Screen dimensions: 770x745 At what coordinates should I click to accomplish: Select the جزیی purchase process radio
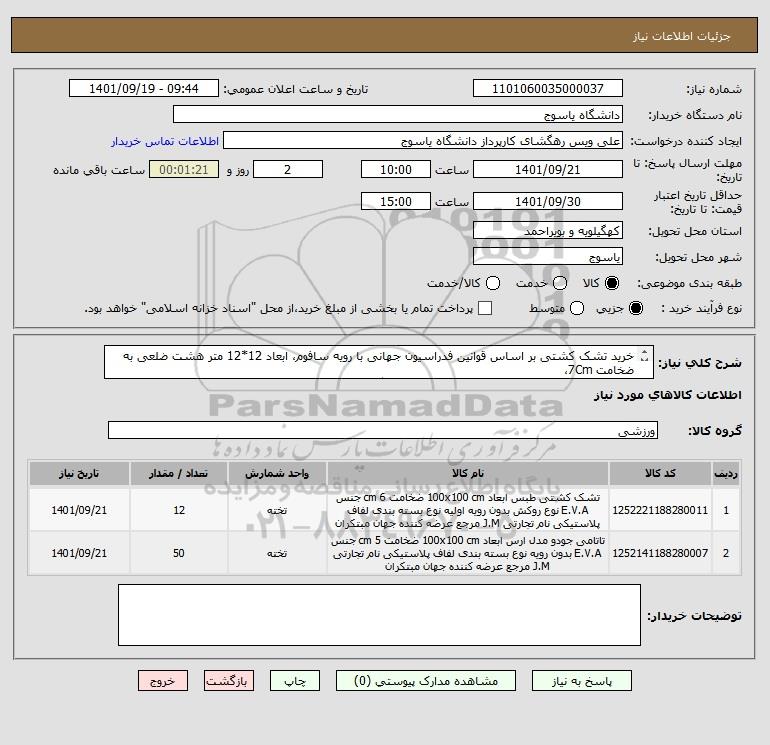click(x=635, y=308)
